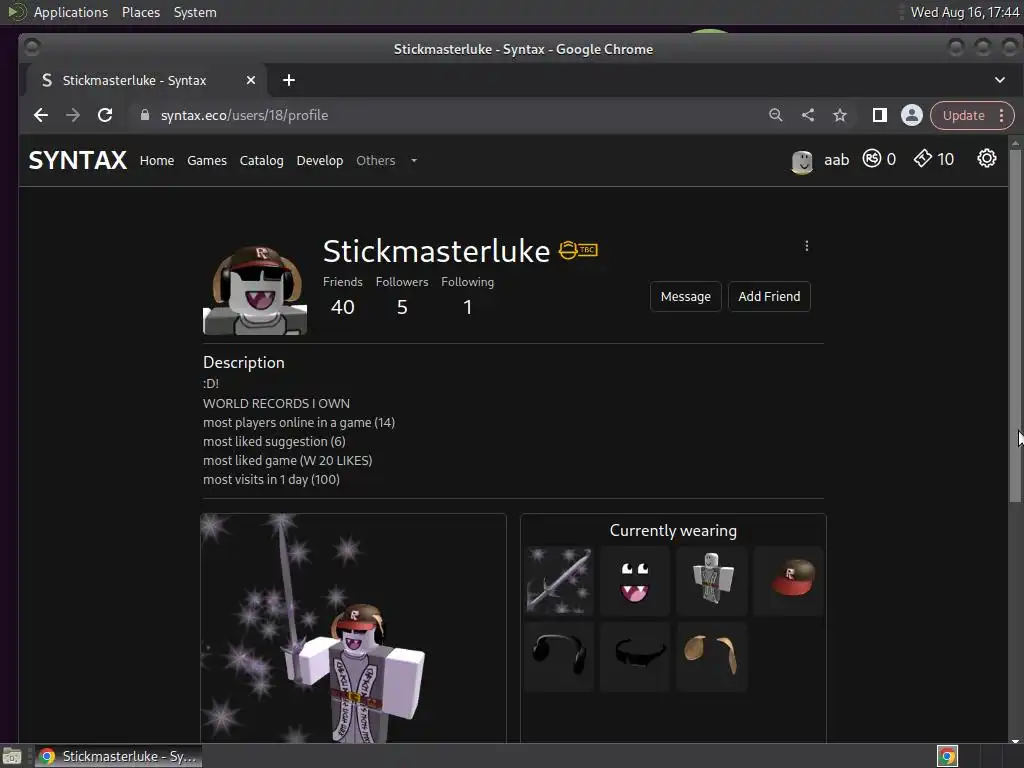
Task: Click the Add Friend button
Action: pos(769,296)
